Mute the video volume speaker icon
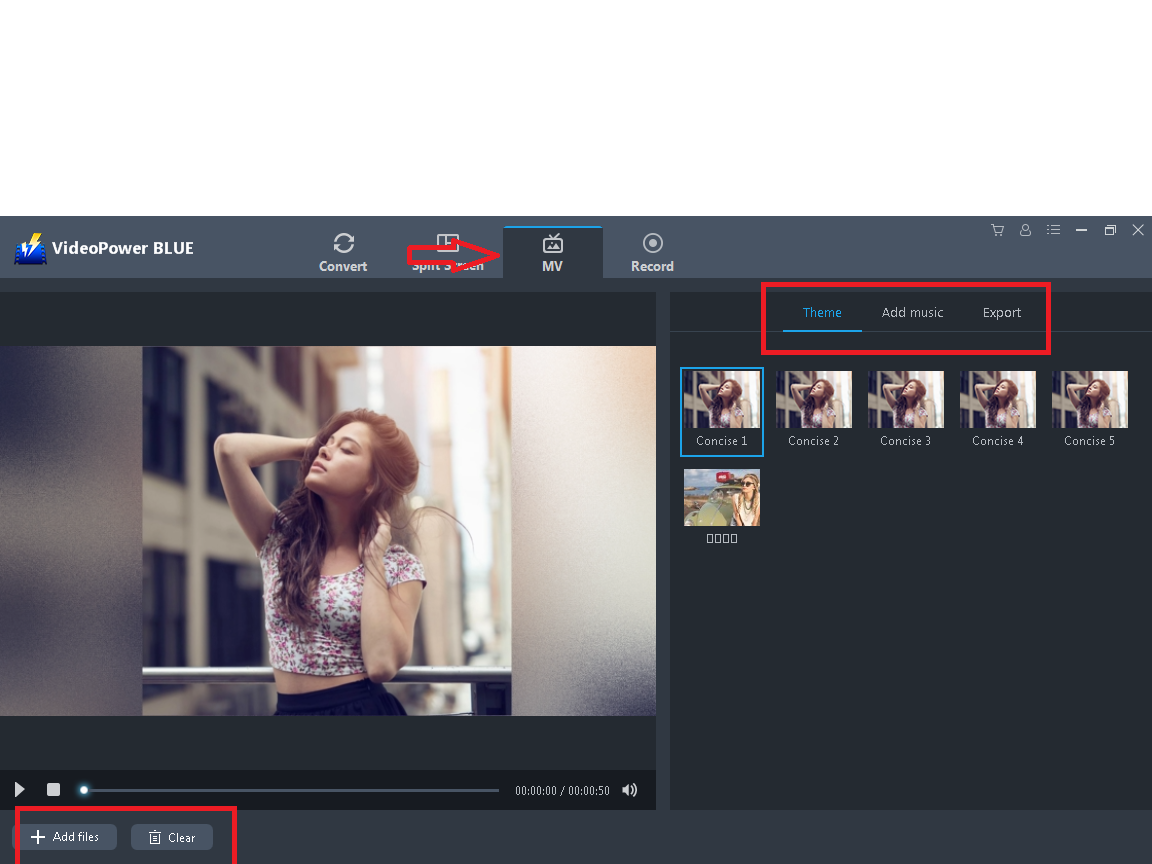This screenshot has width=1152, height=864. click(x=630, y=789)
